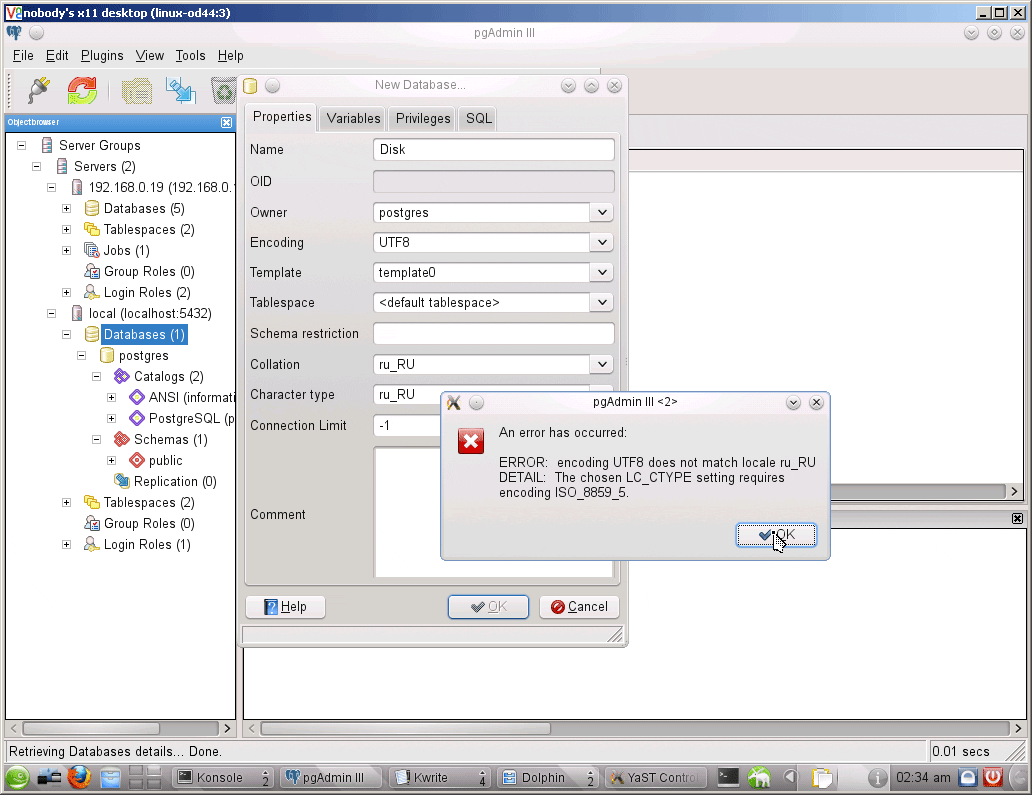Select Replication (0) tree node

coord(175,482)
